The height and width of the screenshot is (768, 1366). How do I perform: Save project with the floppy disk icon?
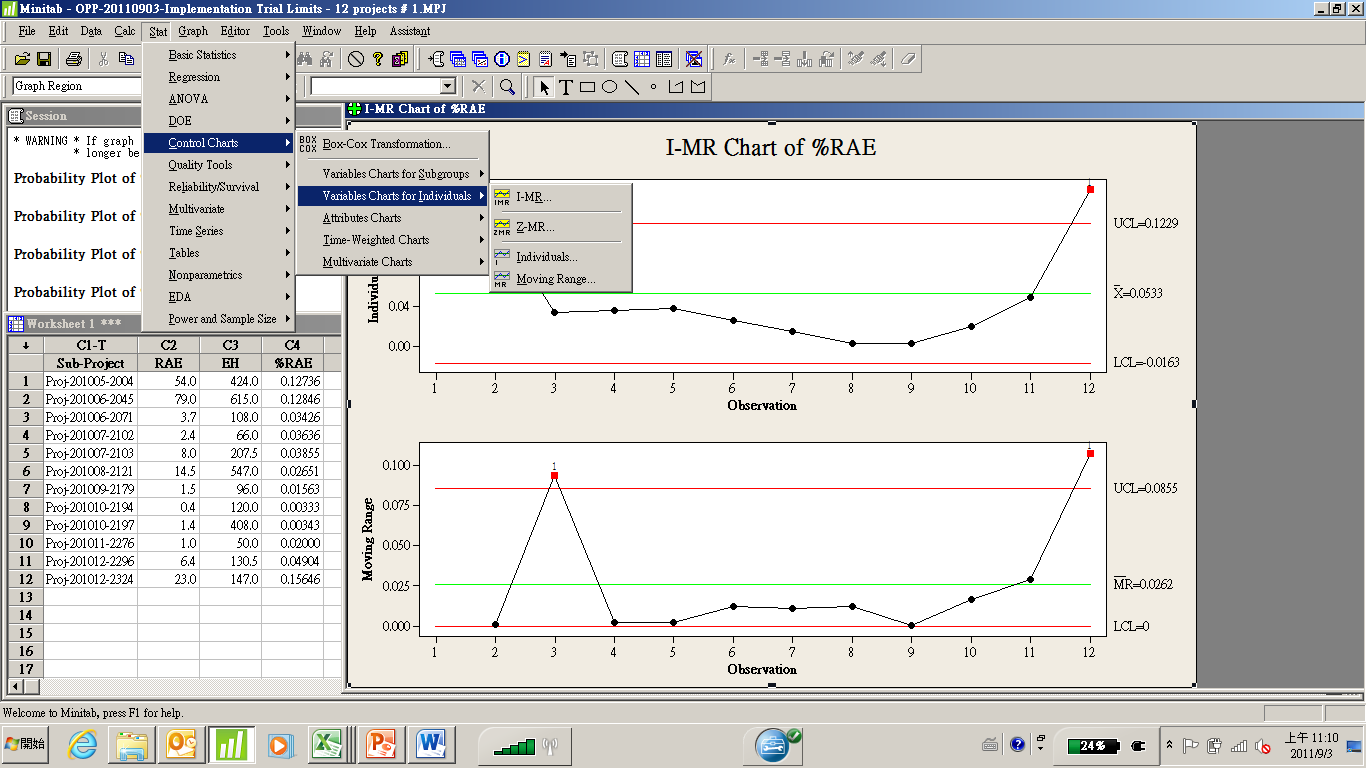point(44,59)
